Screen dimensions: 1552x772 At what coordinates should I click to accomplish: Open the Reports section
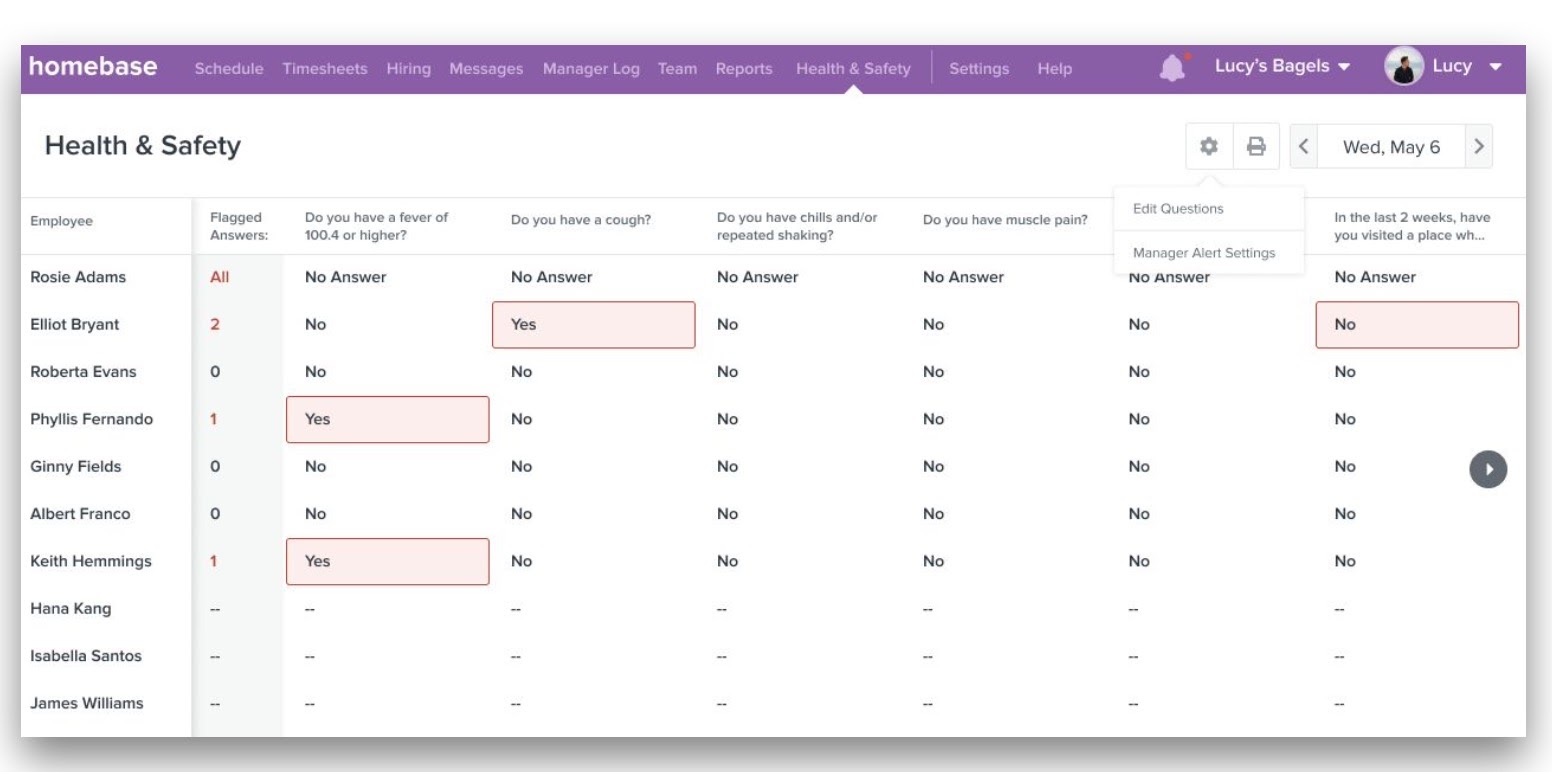[744, 69]
